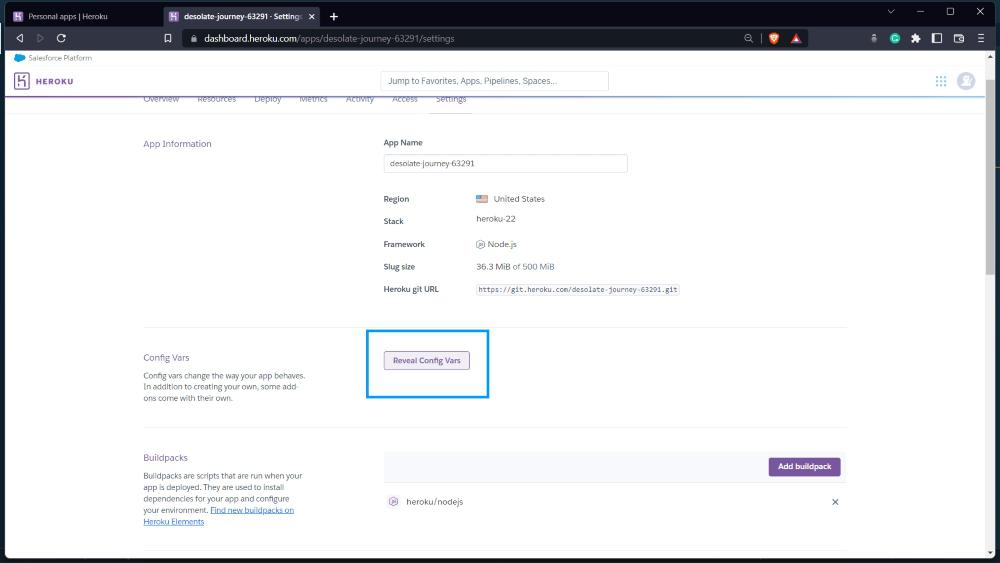1000x563 pixels.
Task: Click the Heroku logo icon
Action: [x=22, y=81]
